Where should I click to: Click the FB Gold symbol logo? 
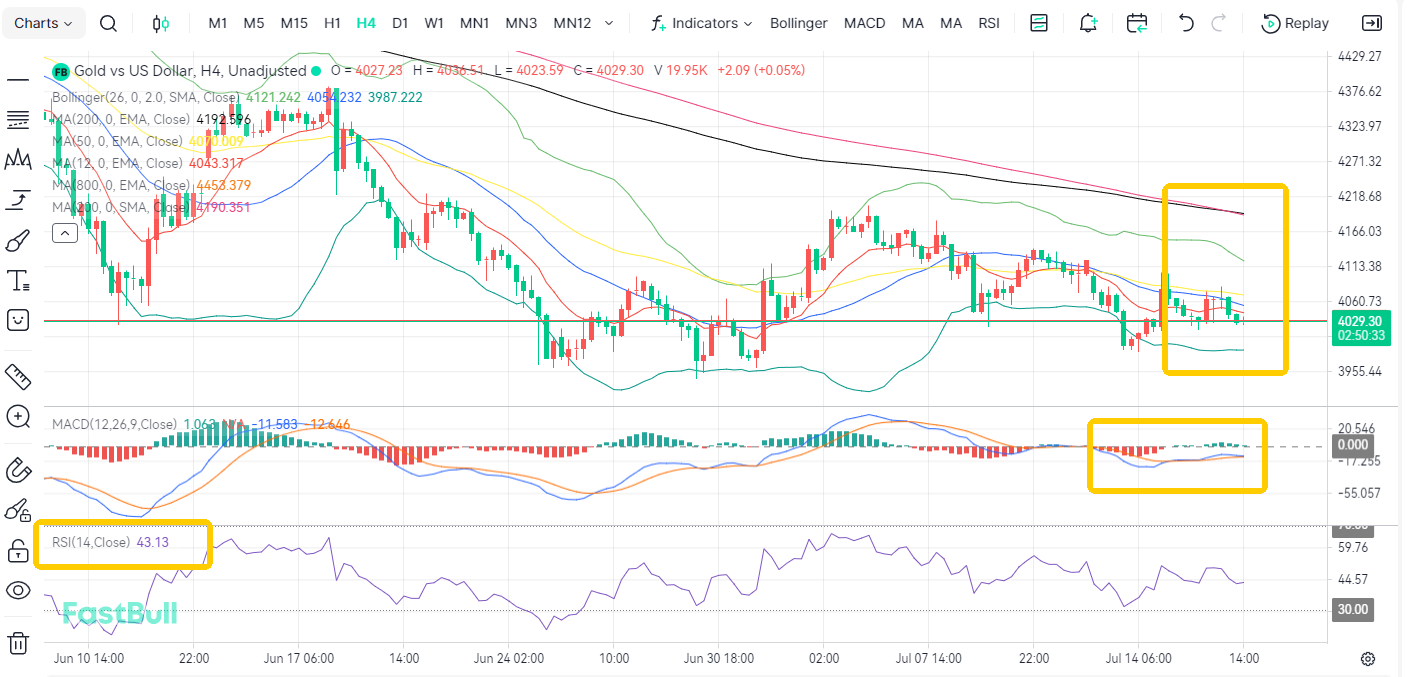point(61,71)
